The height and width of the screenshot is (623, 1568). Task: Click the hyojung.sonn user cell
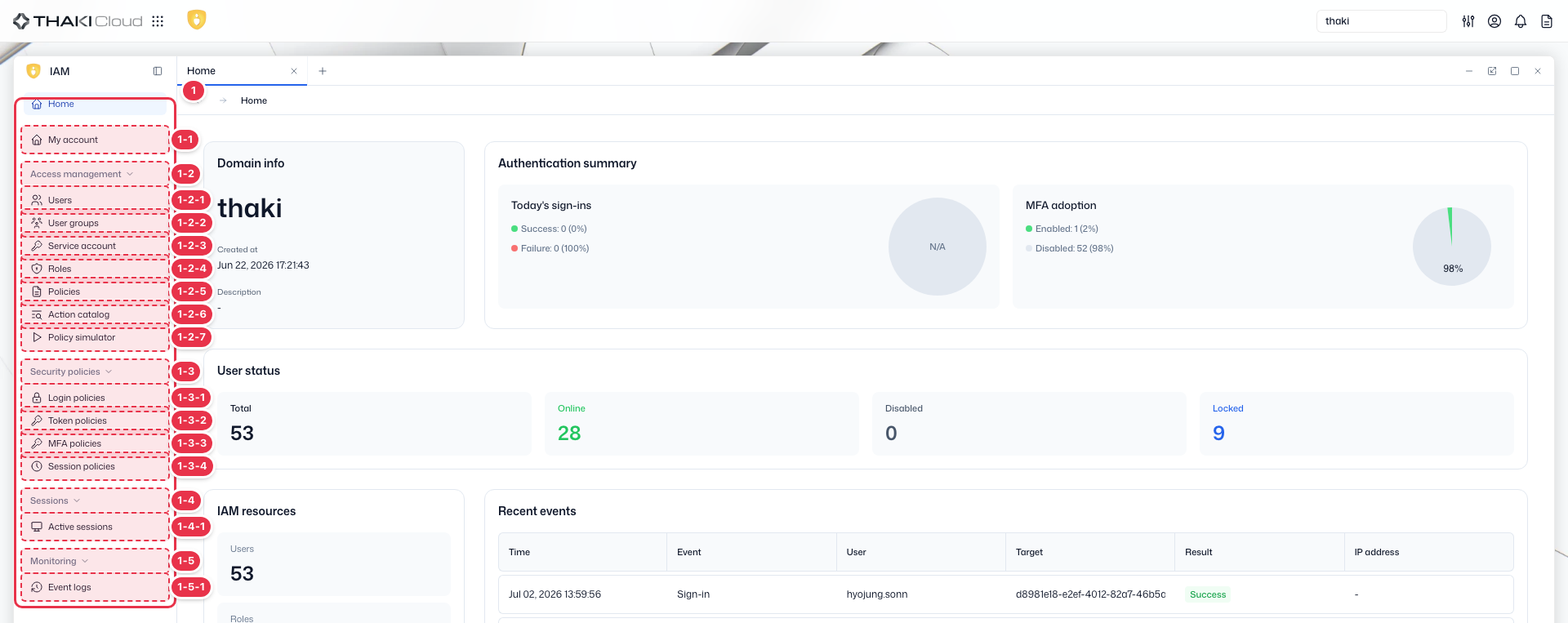point(877,594)
